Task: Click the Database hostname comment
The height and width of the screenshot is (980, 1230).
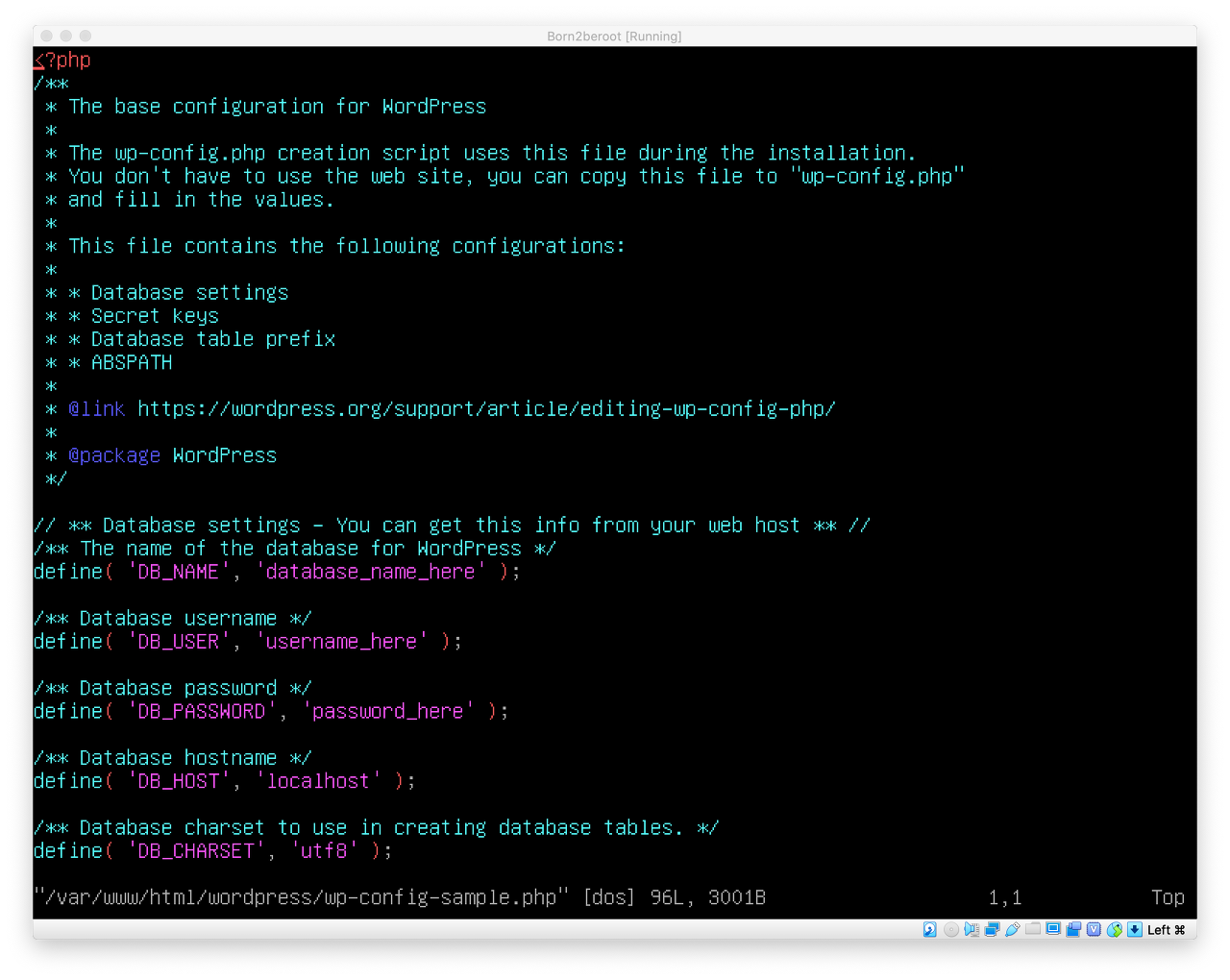Action: 173,758
